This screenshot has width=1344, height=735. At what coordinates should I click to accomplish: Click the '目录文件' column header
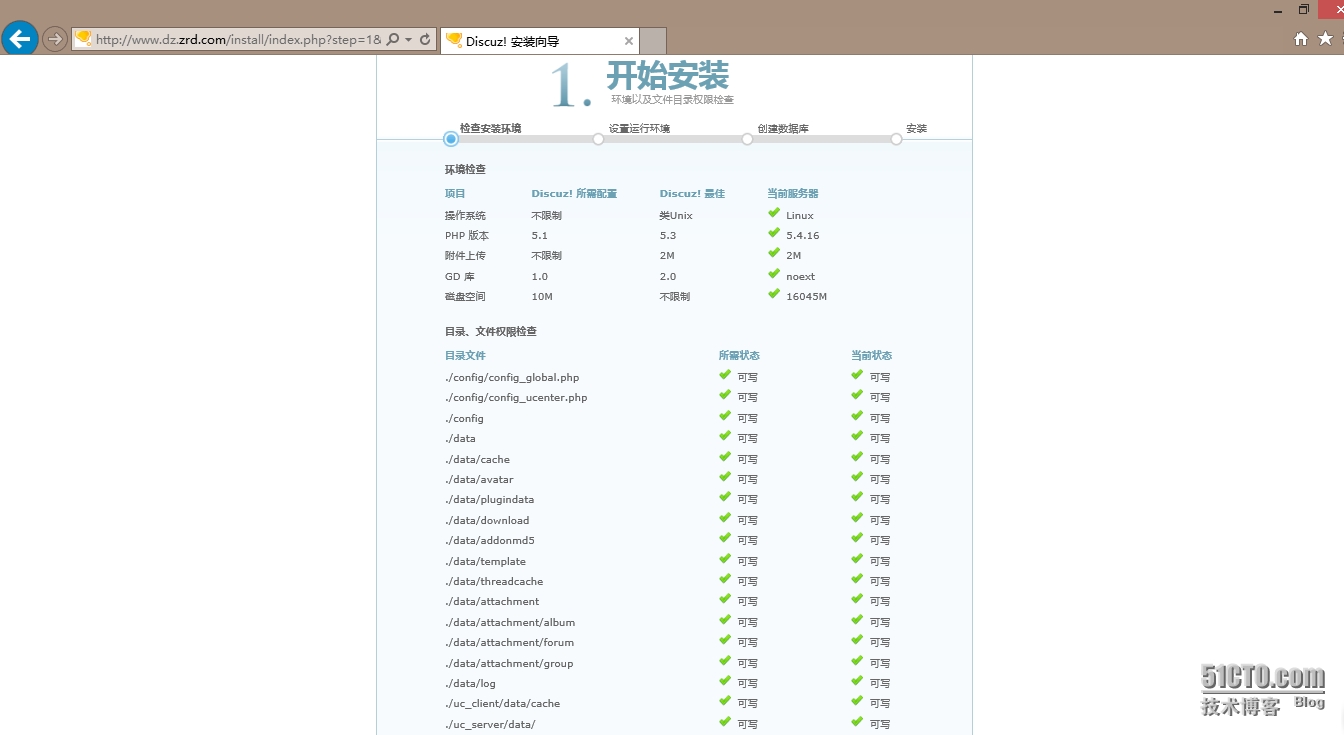(465, 356)
